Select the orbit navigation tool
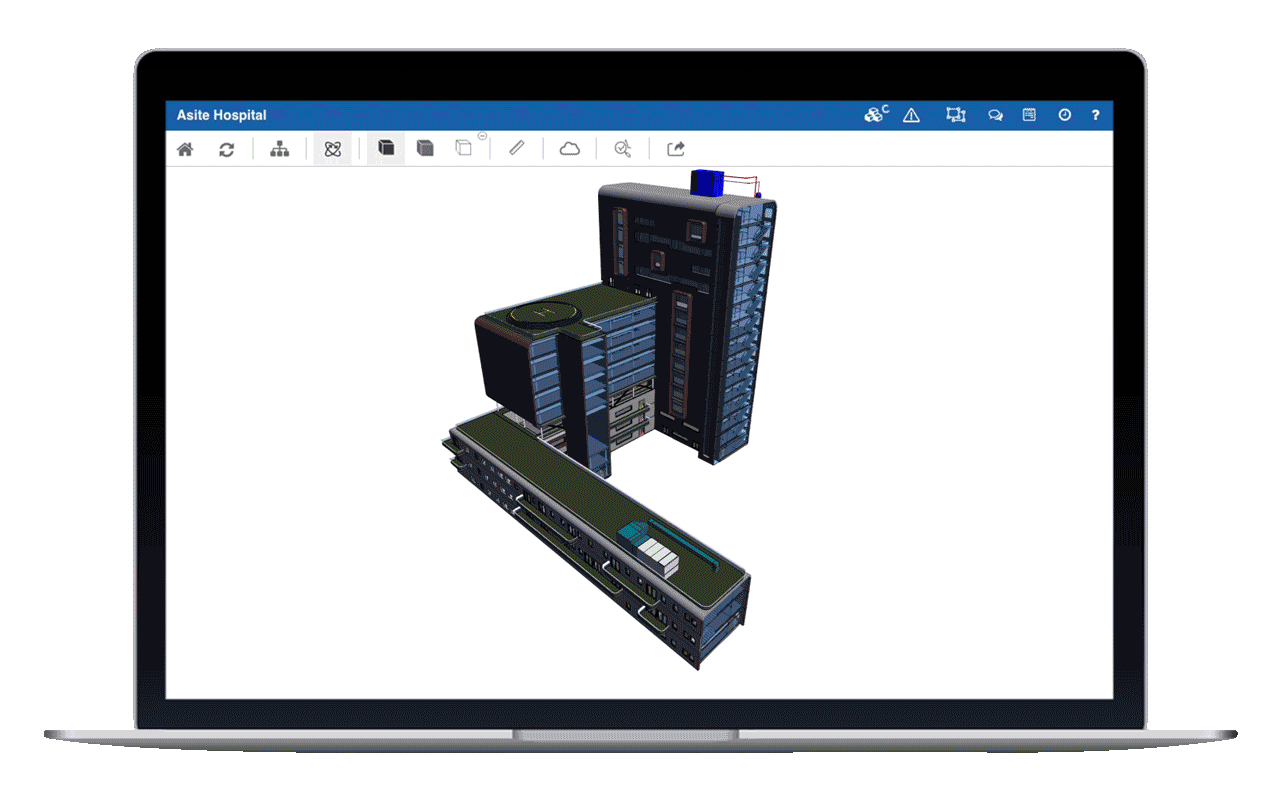Image resolution: width=1280 pixels, height=800 pixels. [332, 148]
